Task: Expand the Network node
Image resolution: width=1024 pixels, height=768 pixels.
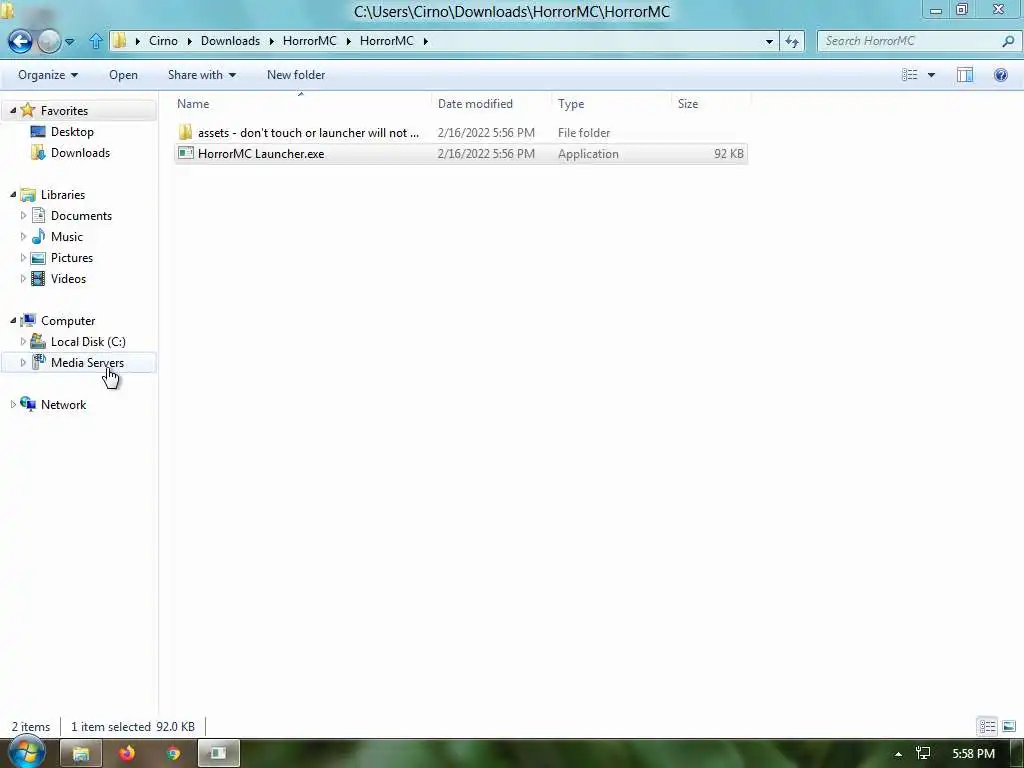Action: coord(13,405)
